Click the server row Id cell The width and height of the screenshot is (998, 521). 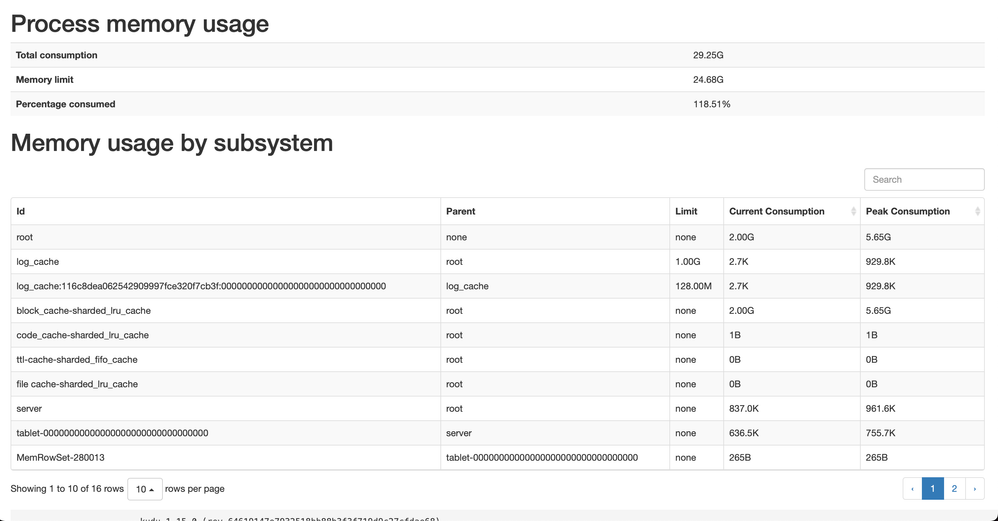(30, 409)
